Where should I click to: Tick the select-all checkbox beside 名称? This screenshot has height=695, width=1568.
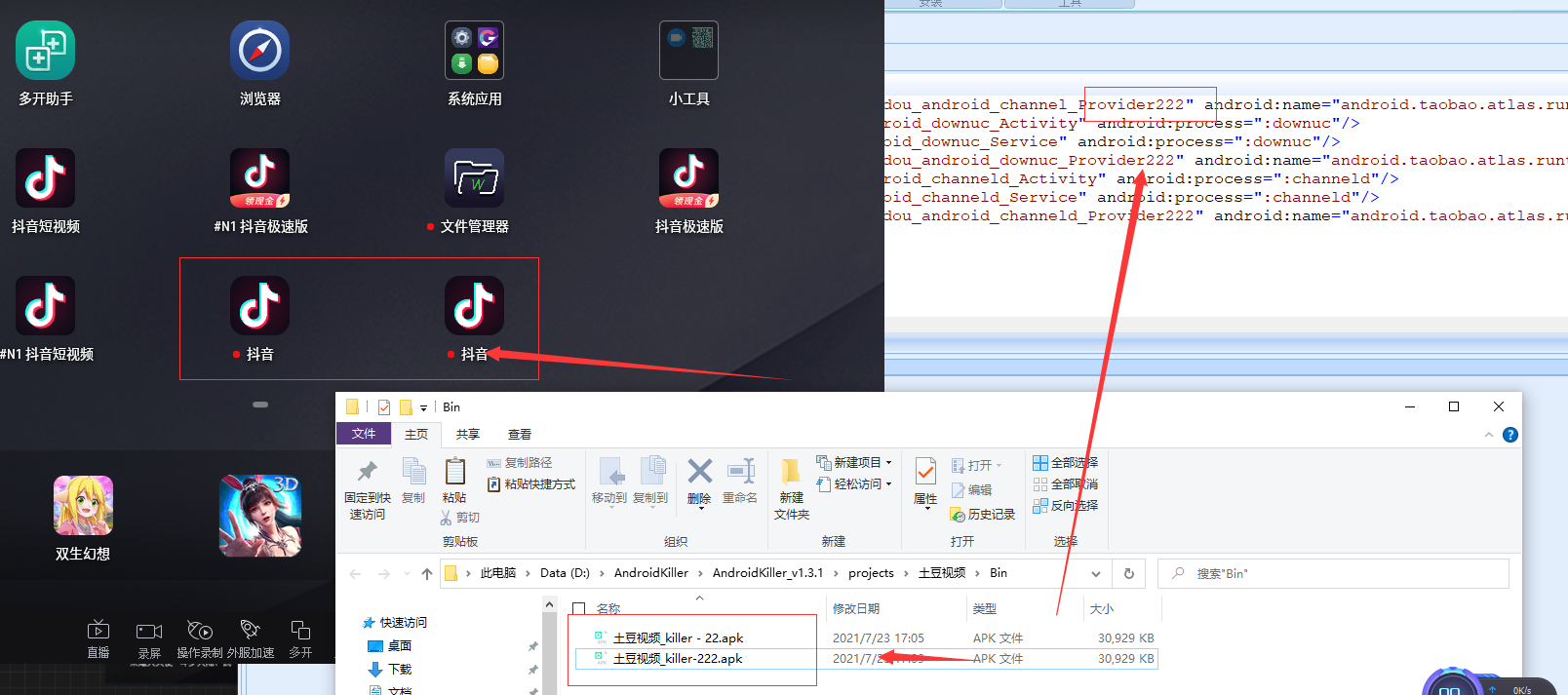click(579, 609)
